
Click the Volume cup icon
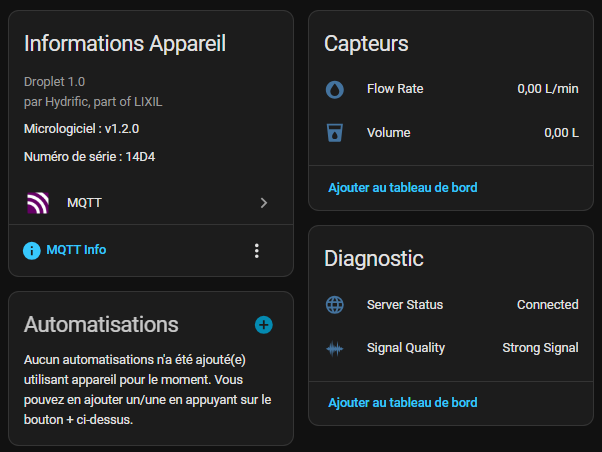335,133
